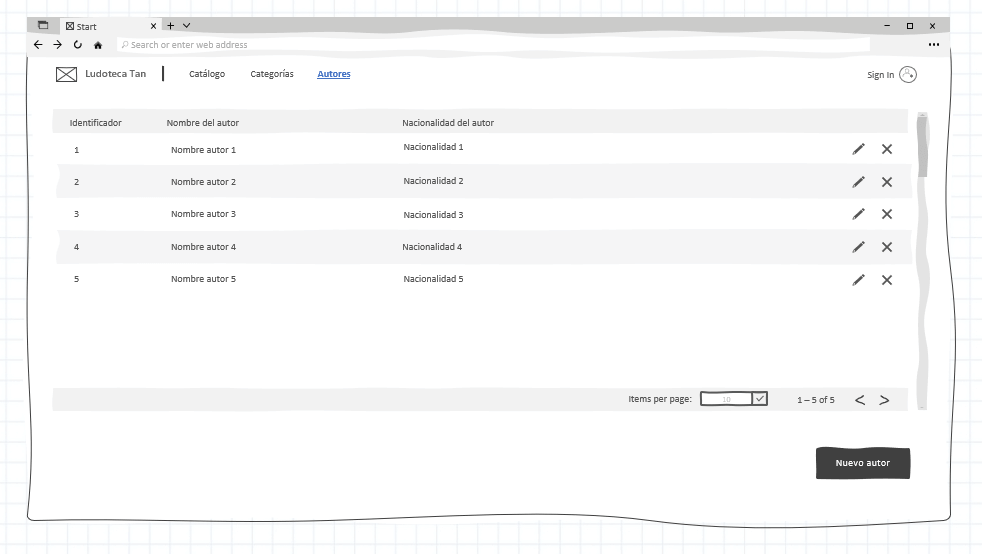Screen dimensions: 982x554
Task: Click the web address search field
Action: [490, 45]
